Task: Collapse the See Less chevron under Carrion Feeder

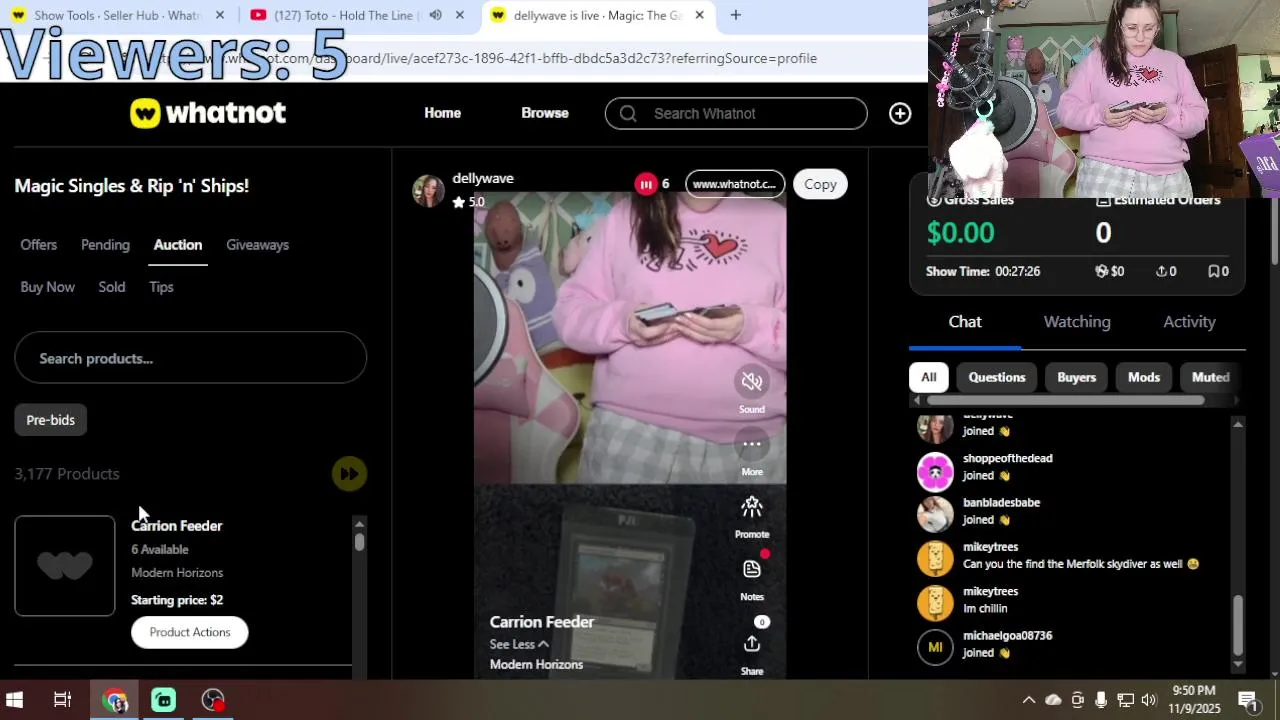Action: click(543, 644)
